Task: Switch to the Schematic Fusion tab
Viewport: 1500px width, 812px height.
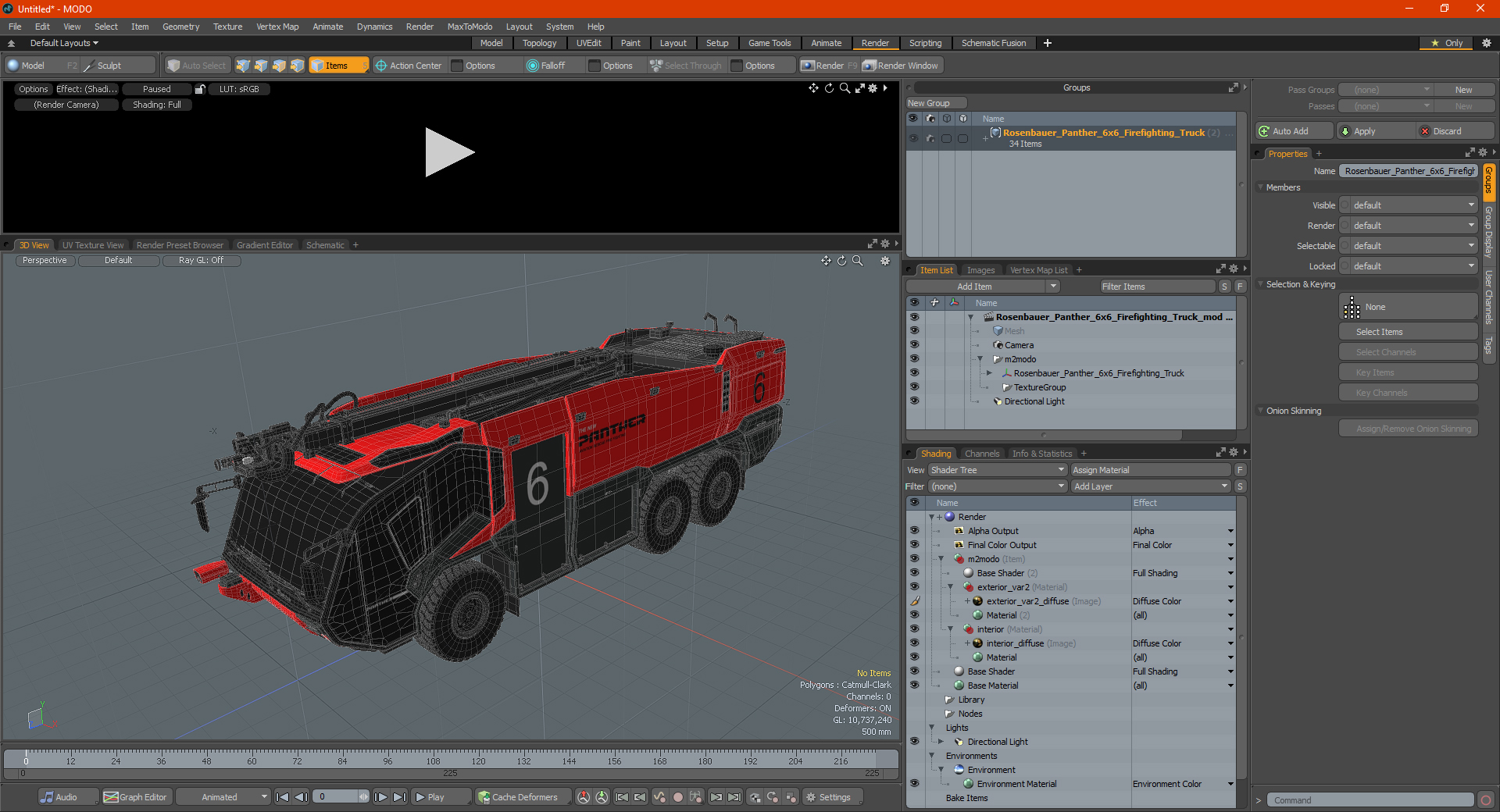Action: [994, 43]
